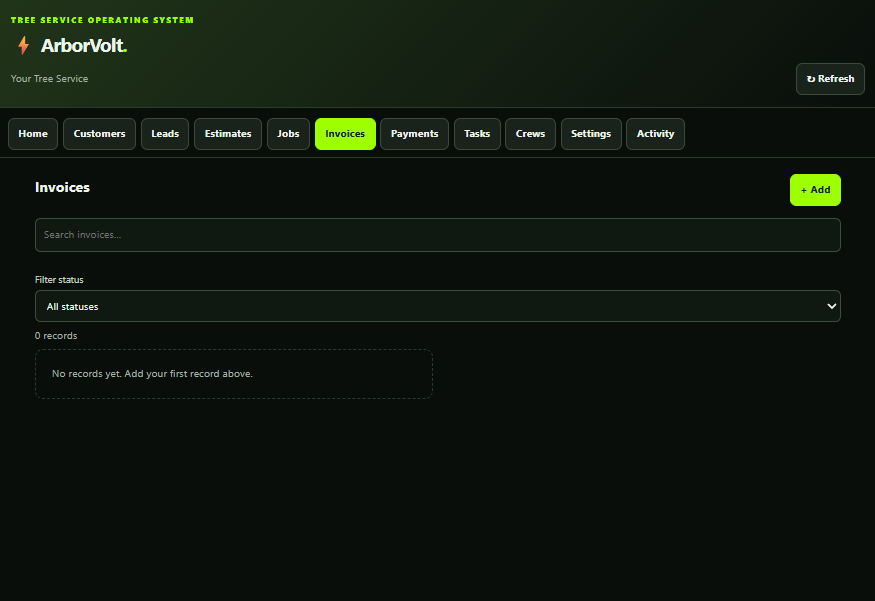Focus the Search invoices field

click(438, 235)
